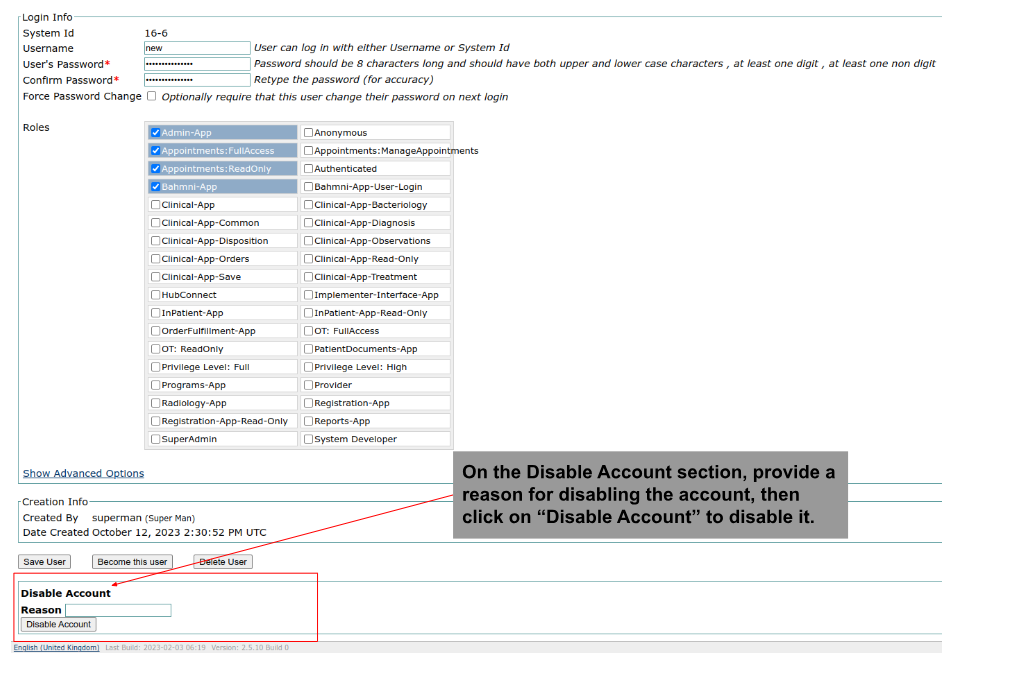Image resolution: width=1020 pixels, height=676 pixels.
Task: Tick OrderFulfillment-App role
Action: [155, 331]
